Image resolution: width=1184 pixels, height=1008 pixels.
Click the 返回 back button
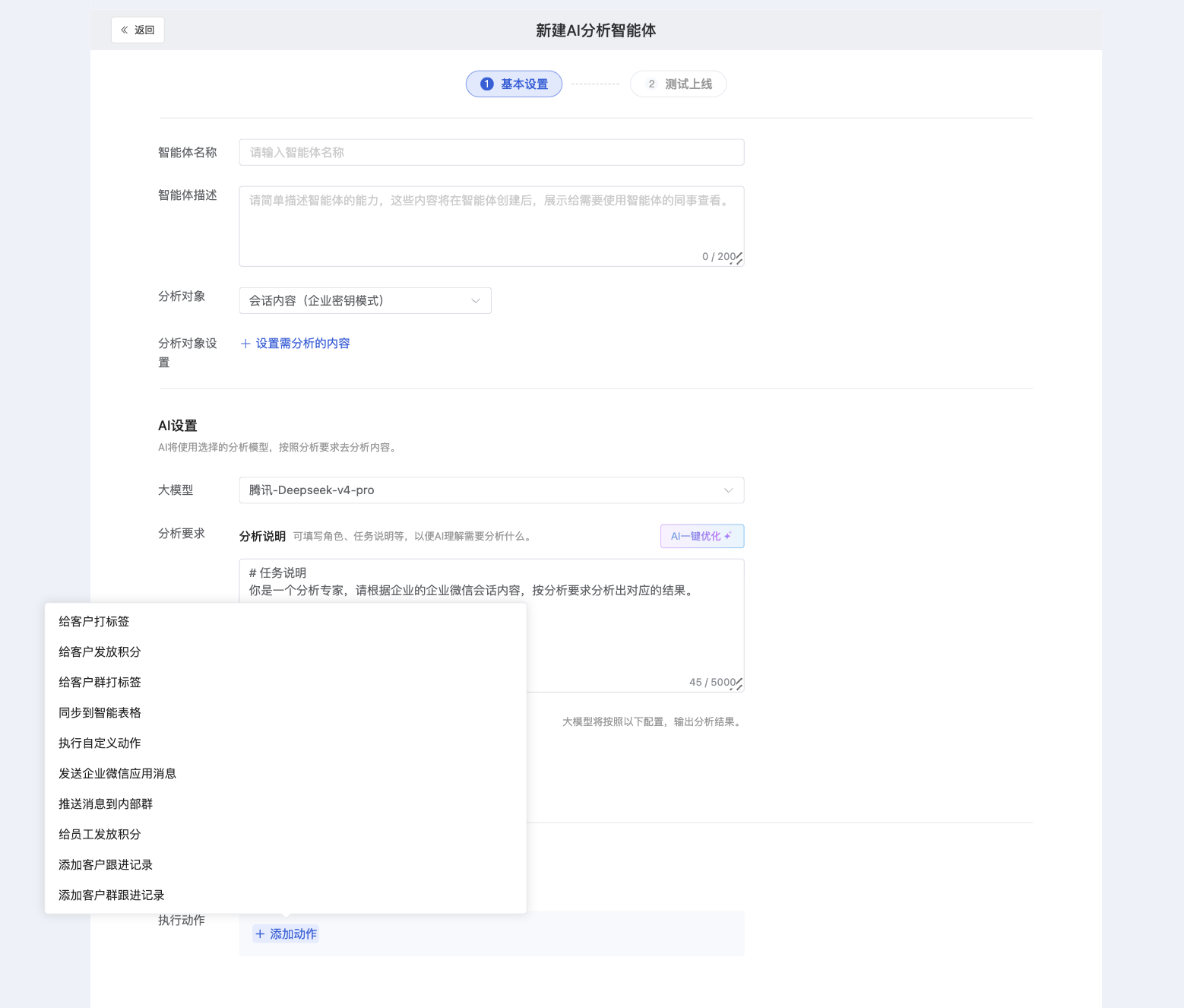point(138,30)
